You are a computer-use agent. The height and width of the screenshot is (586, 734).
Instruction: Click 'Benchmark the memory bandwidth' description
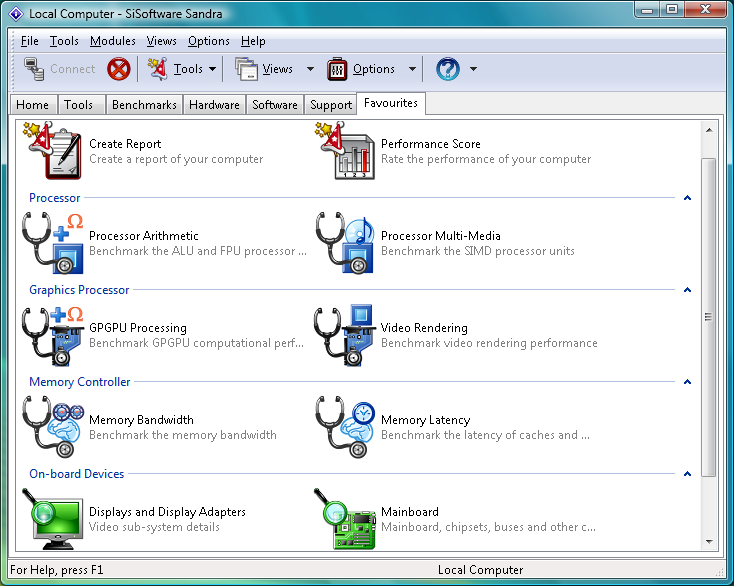183,435
